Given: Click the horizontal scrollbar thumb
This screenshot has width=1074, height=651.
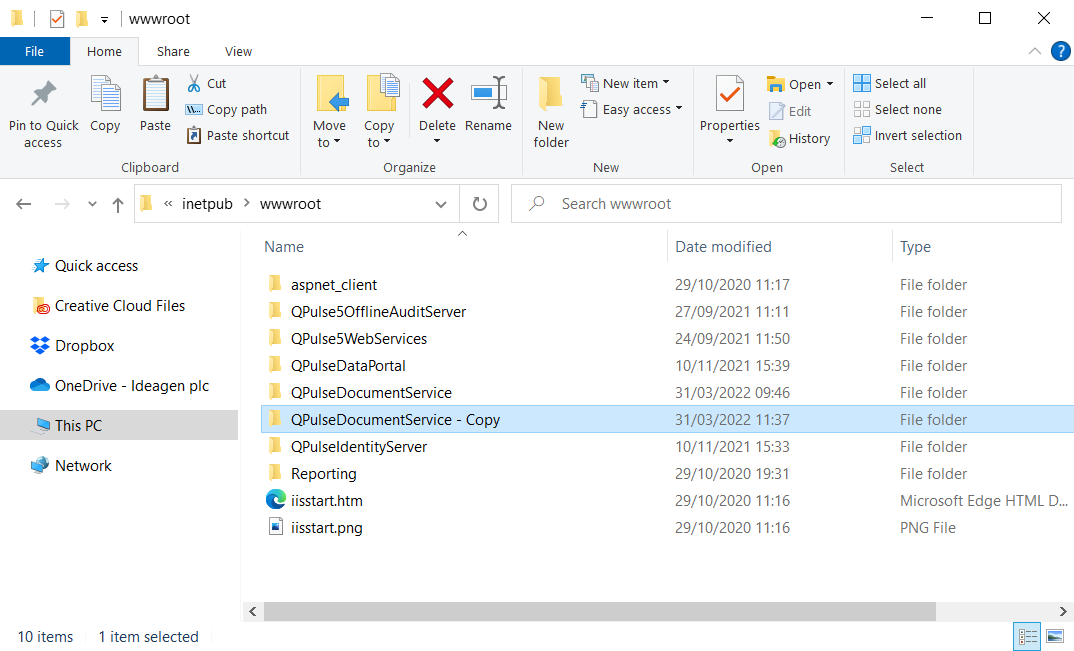Looking at the screenshot, I should pos(599,611).
